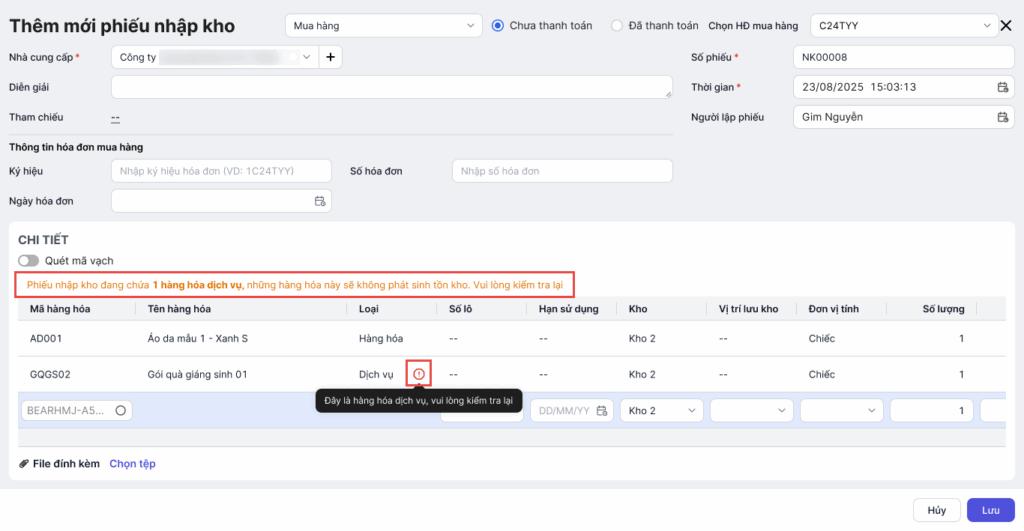1024x531 pixels.
Task: Select the Đã thanh toán radio option
Action: point(616,26)
